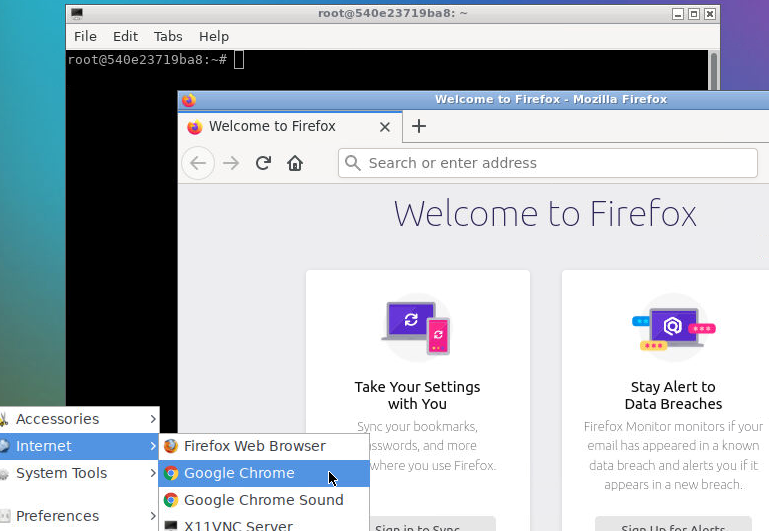Click the Accessories scissors icon in menu

tap(4, 419)
